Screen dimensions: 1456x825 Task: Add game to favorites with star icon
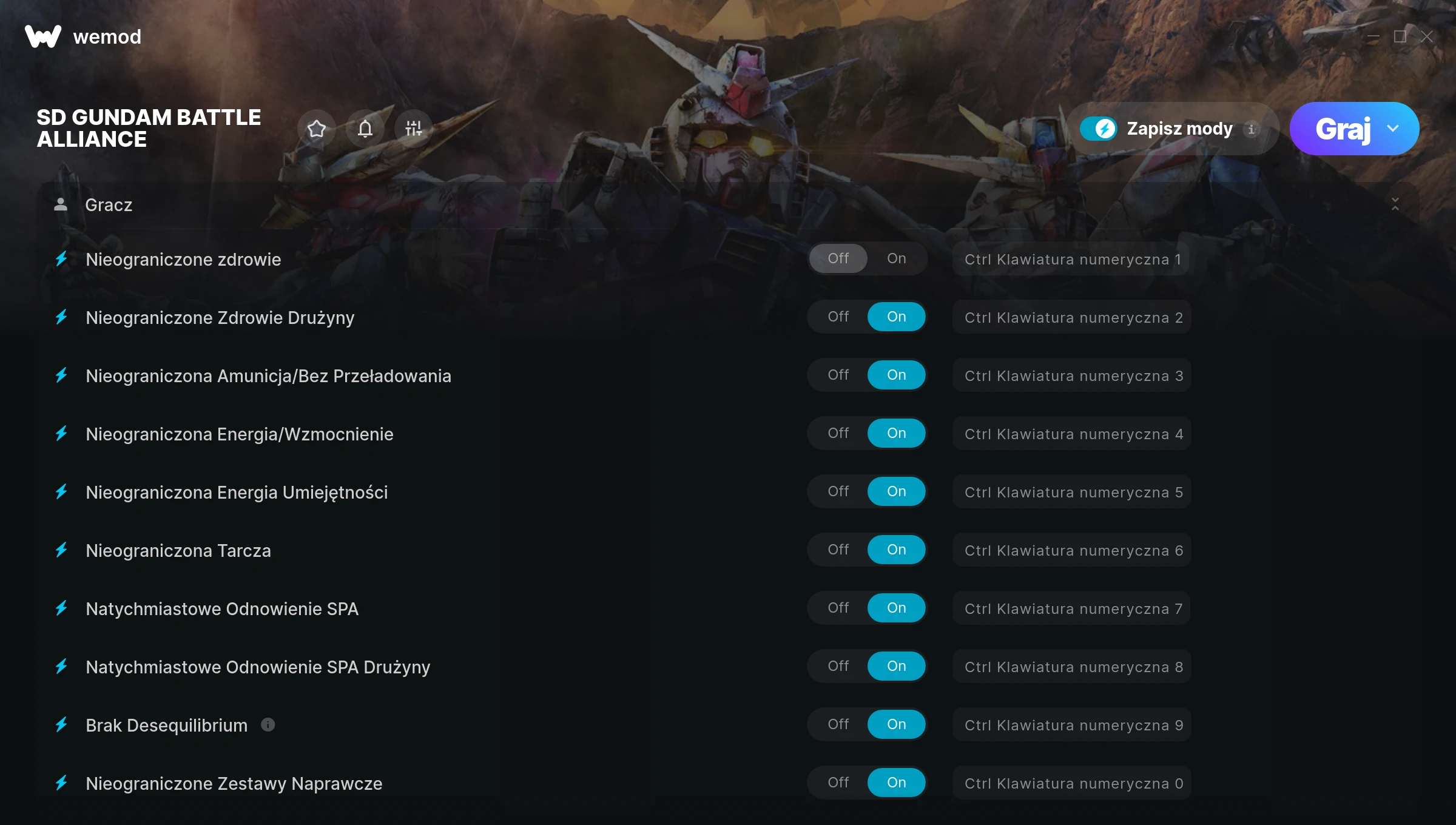tap(317, 129)
